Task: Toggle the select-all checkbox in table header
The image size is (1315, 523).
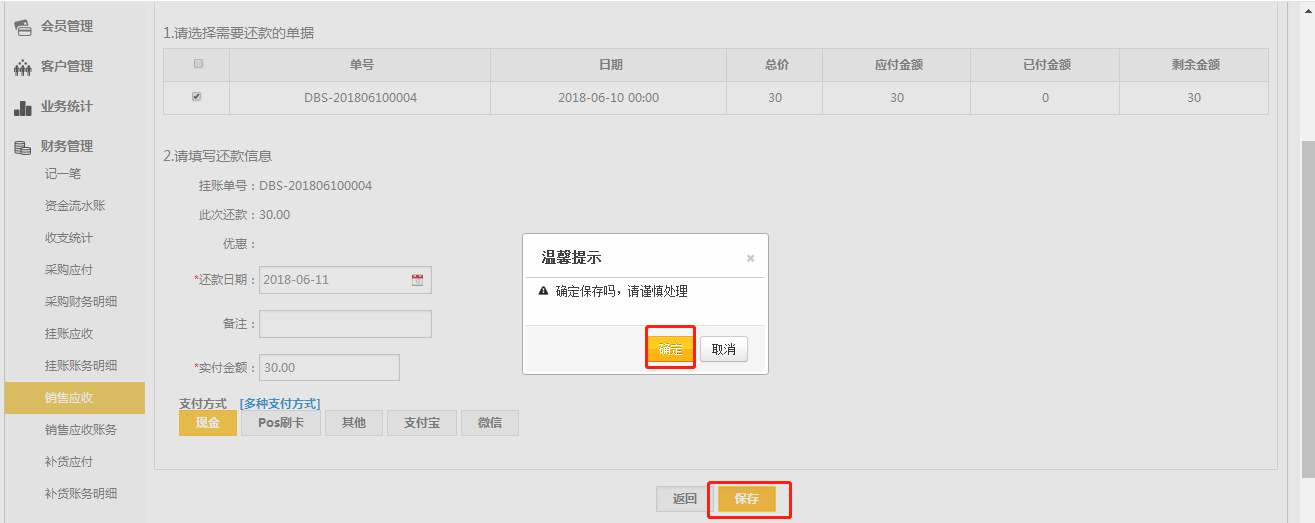Action: 197,64
